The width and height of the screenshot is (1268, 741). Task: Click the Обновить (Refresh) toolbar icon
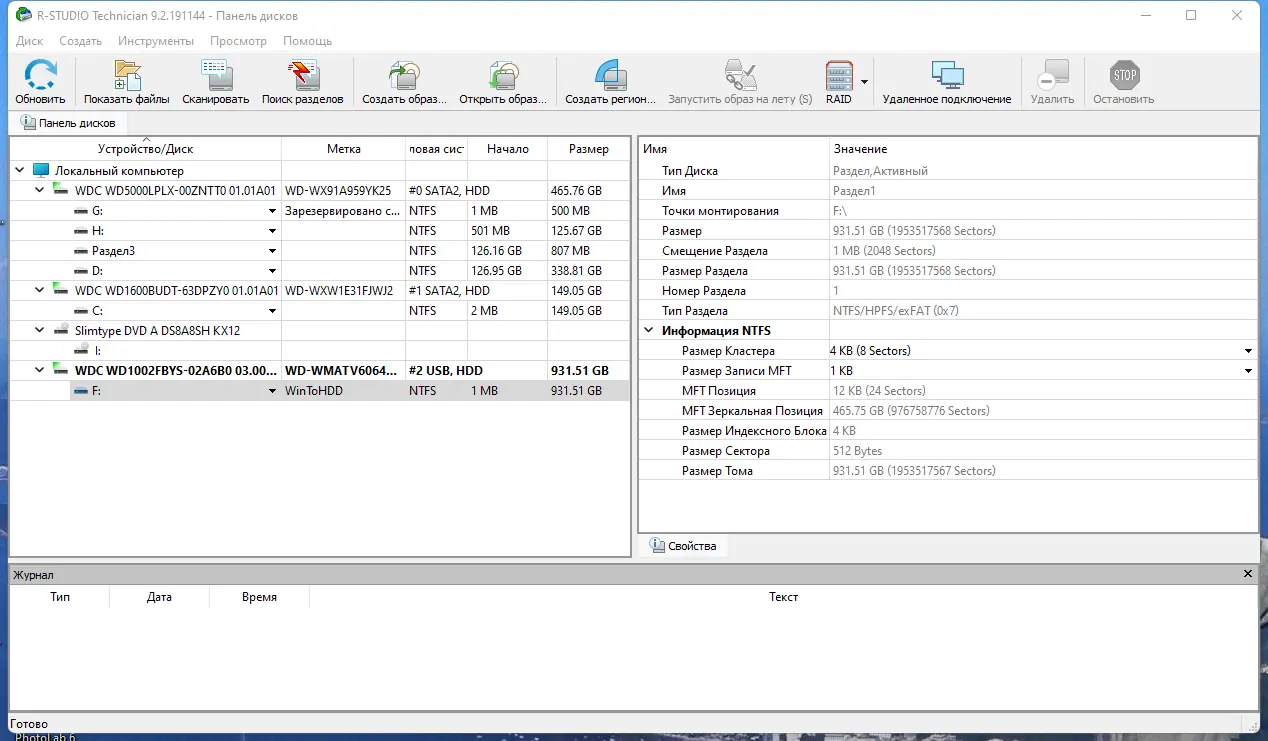pos(40,80)
